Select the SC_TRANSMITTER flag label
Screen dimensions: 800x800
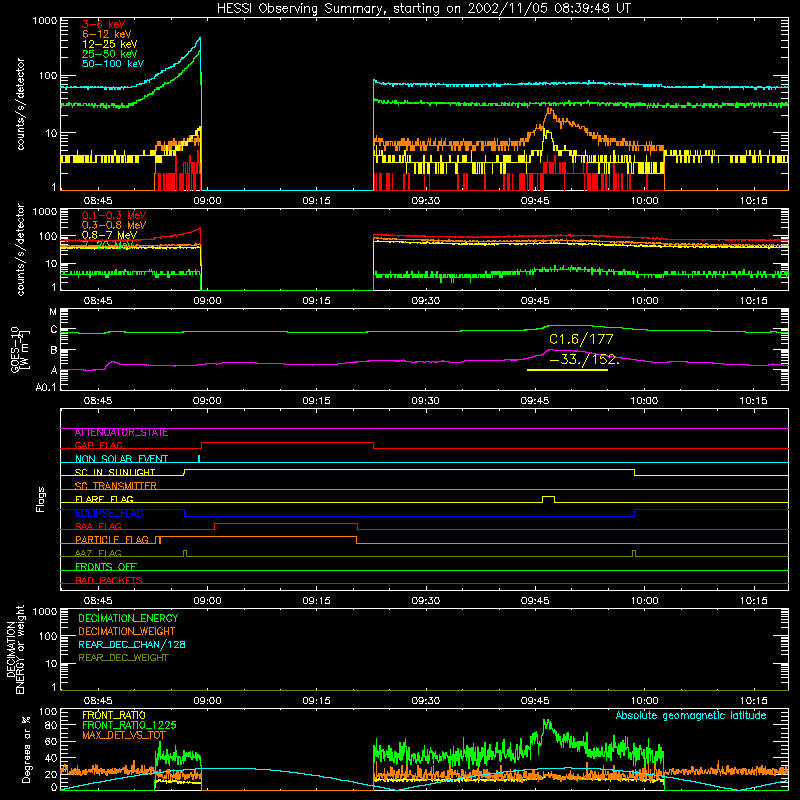115,486
